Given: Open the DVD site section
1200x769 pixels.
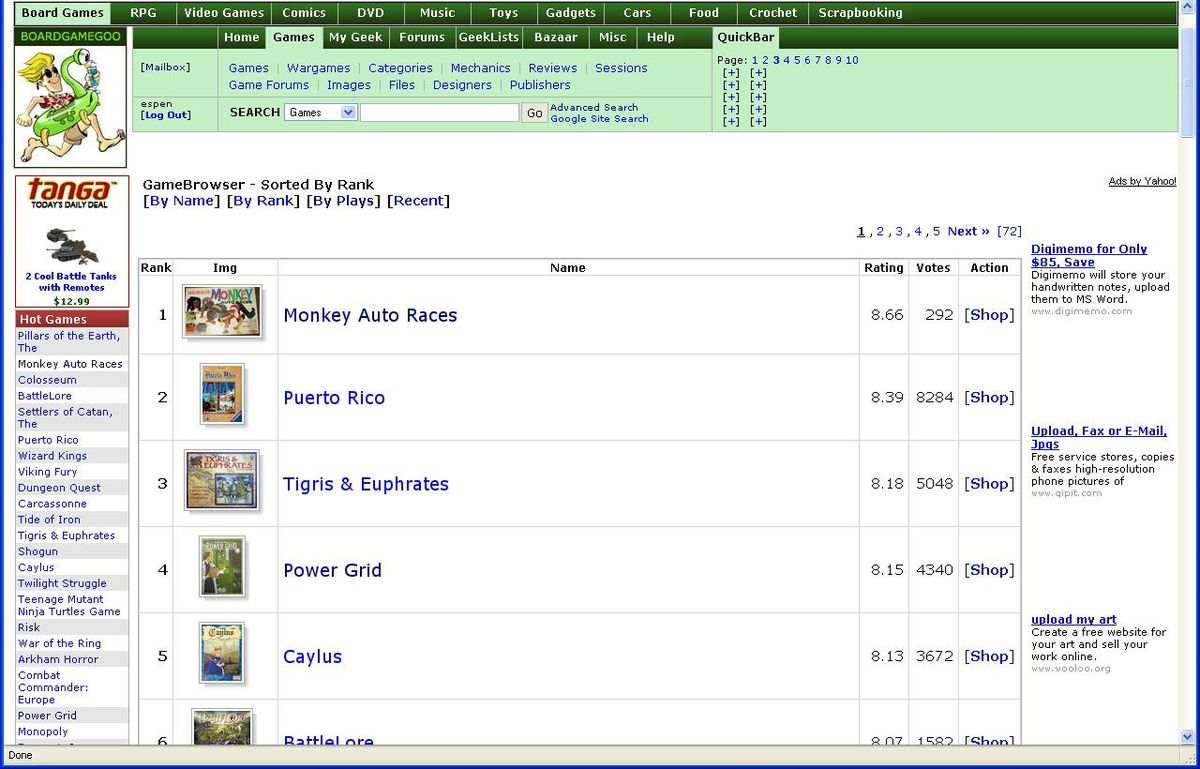Looking at the screenshot, I should [370, 13].
